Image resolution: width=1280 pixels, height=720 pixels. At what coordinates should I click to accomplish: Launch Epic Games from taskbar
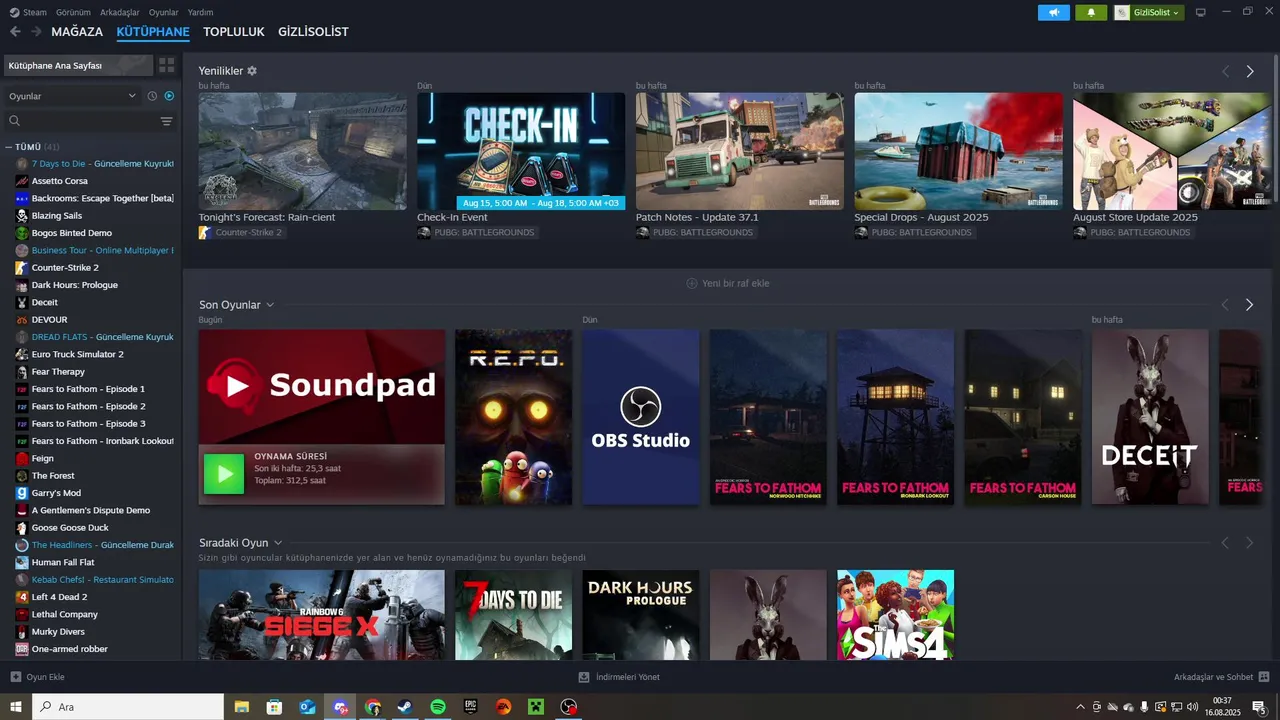coord(471,707)
